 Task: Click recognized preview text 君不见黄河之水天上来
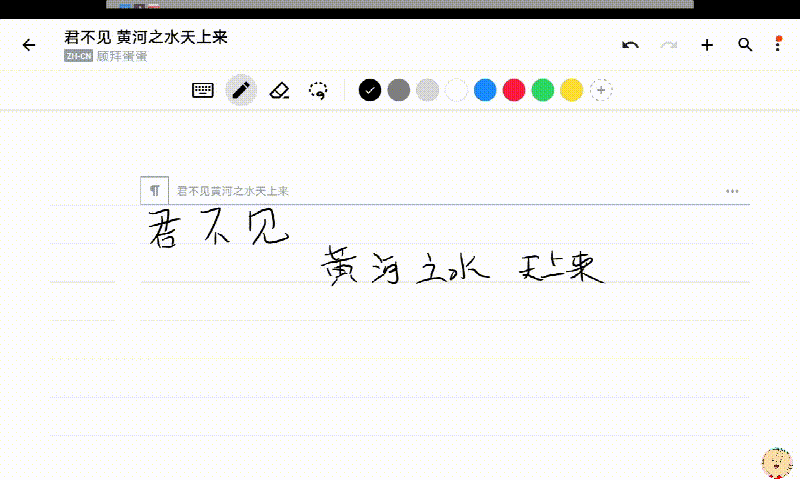tap(233, 191)
